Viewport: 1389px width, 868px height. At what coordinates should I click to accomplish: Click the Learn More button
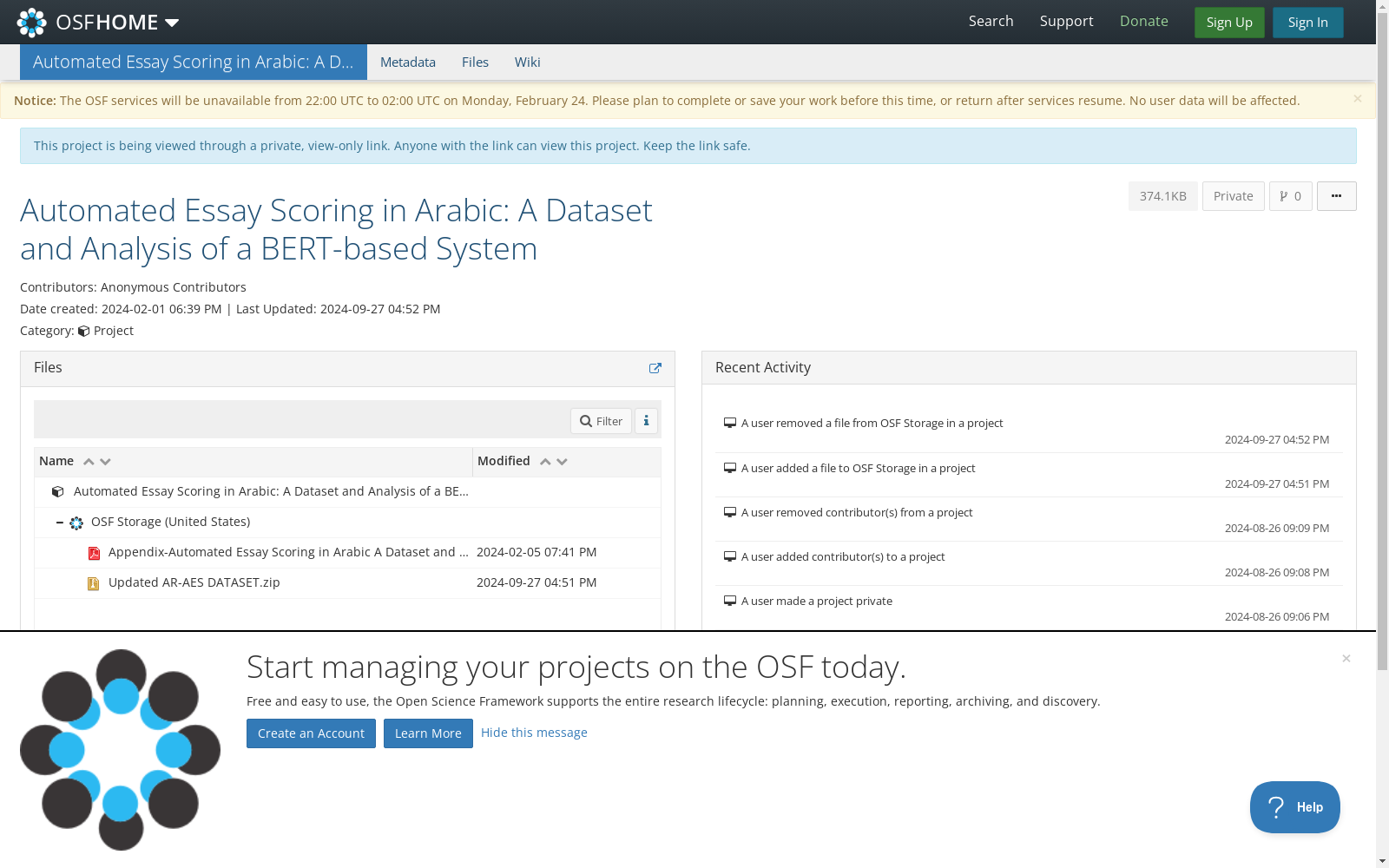coord(428,733)
